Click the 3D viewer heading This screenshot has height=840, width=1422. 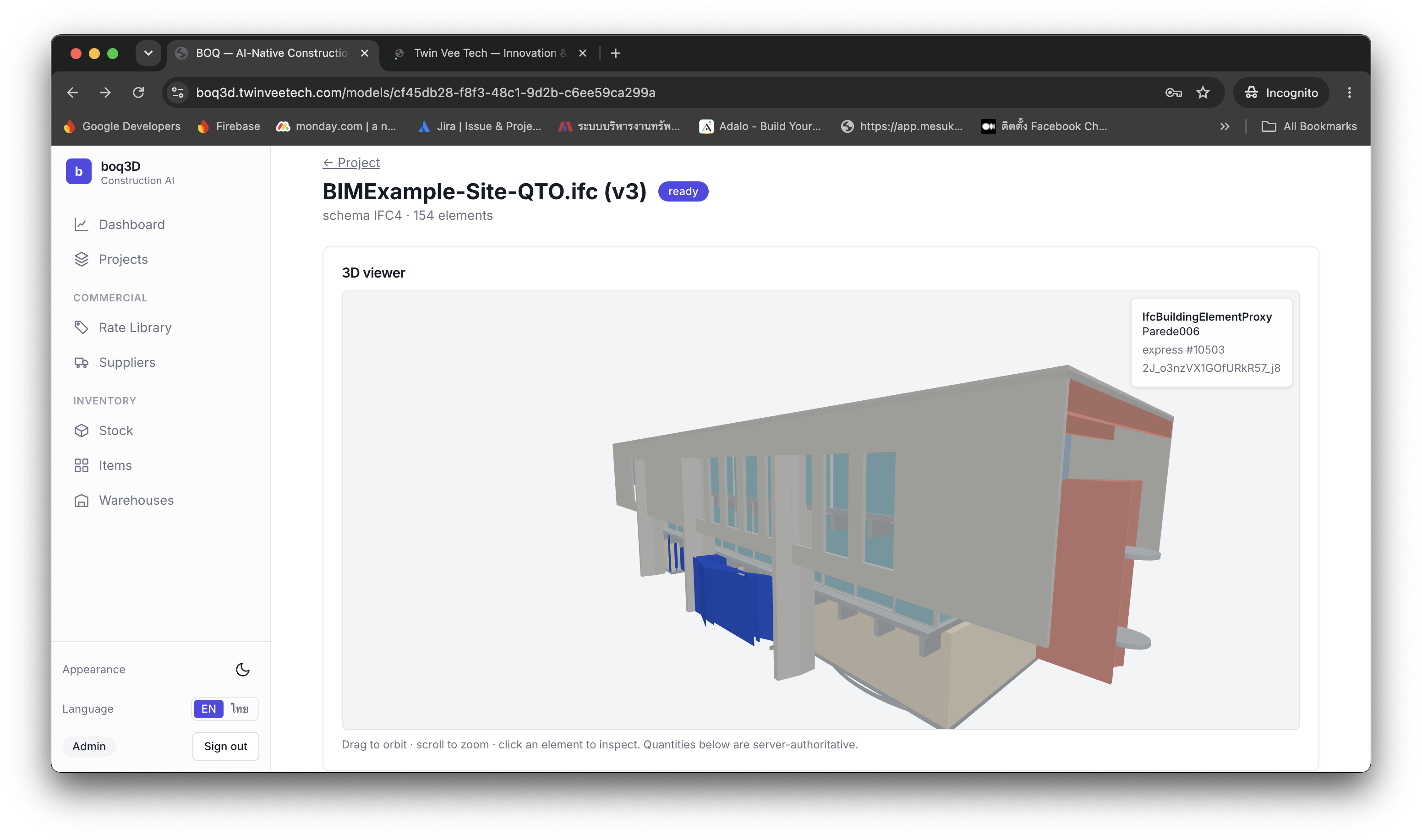[x=374, y=273]
